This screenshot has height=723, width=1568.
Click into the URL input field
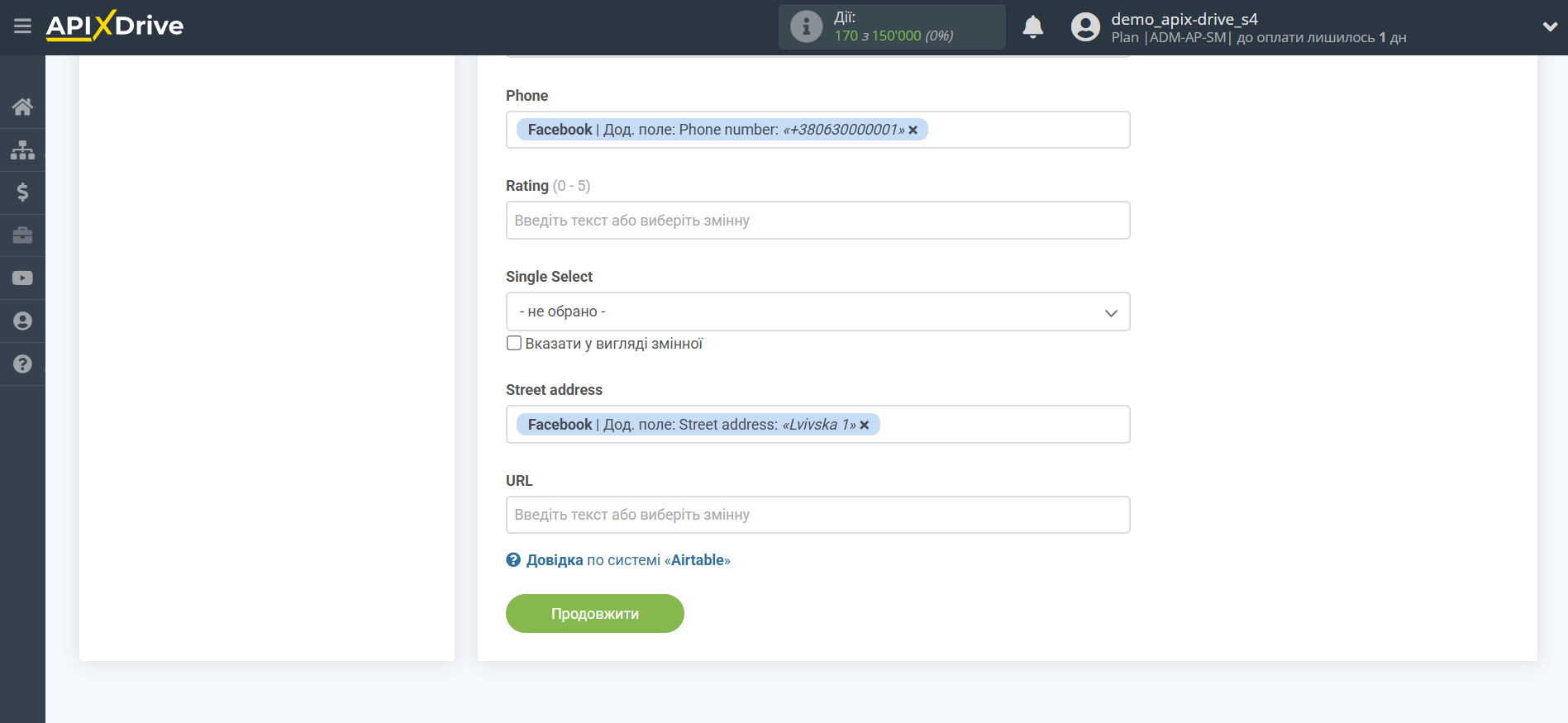pos(817,515)
